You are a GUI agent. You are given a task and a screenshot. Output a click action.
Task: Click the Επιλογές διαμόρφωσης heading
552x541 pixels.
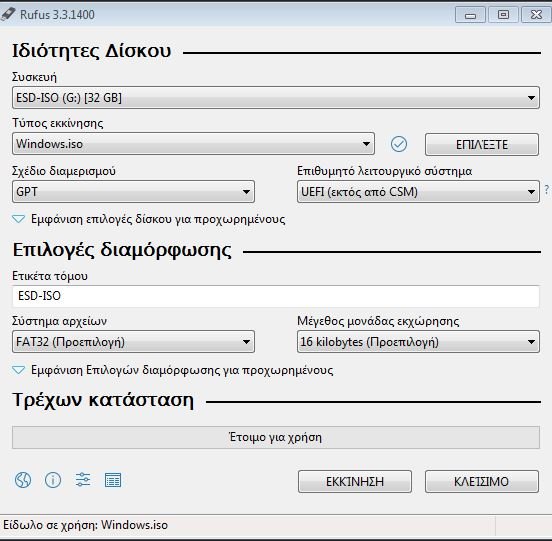122,250
